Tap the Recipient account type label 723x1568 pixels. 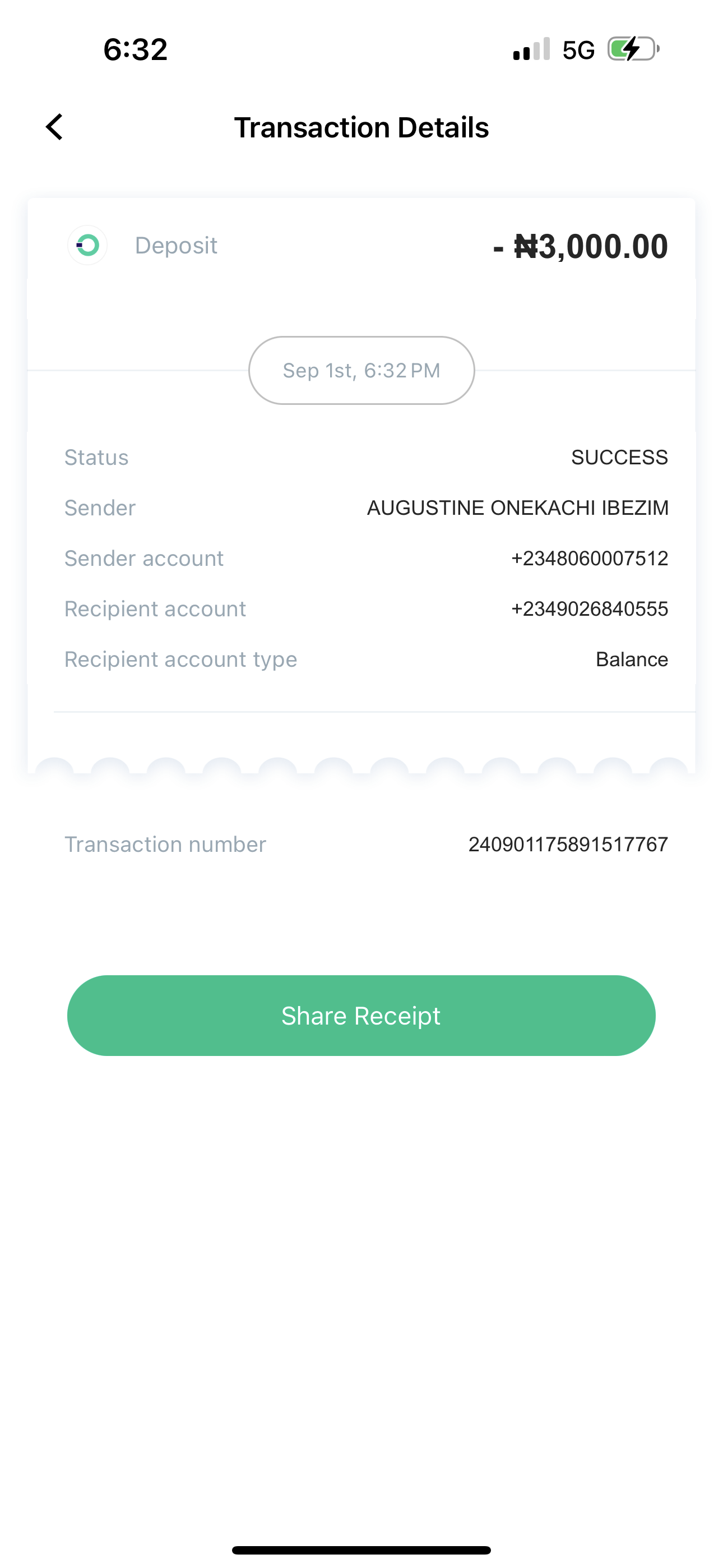180,659
